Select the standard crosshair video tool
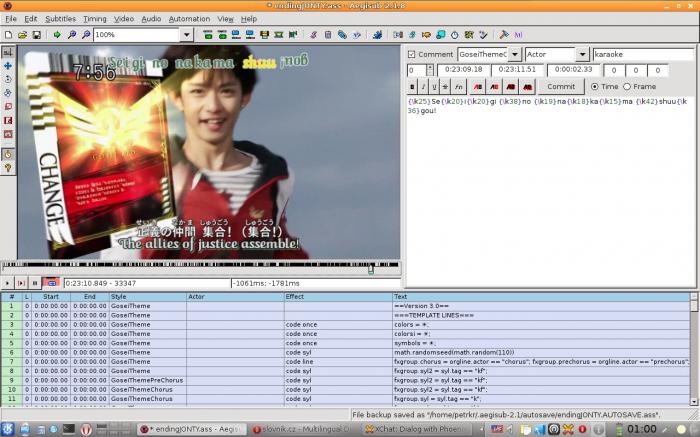This screenshot has height=437, width=700. tap(8, 52)
